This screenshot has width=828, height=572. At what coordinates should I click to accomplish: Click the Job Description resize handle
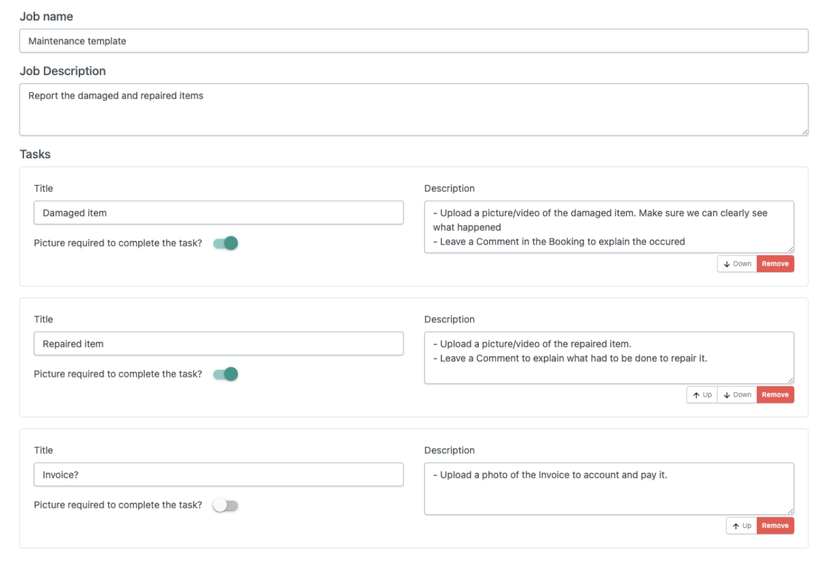[803, 131]
